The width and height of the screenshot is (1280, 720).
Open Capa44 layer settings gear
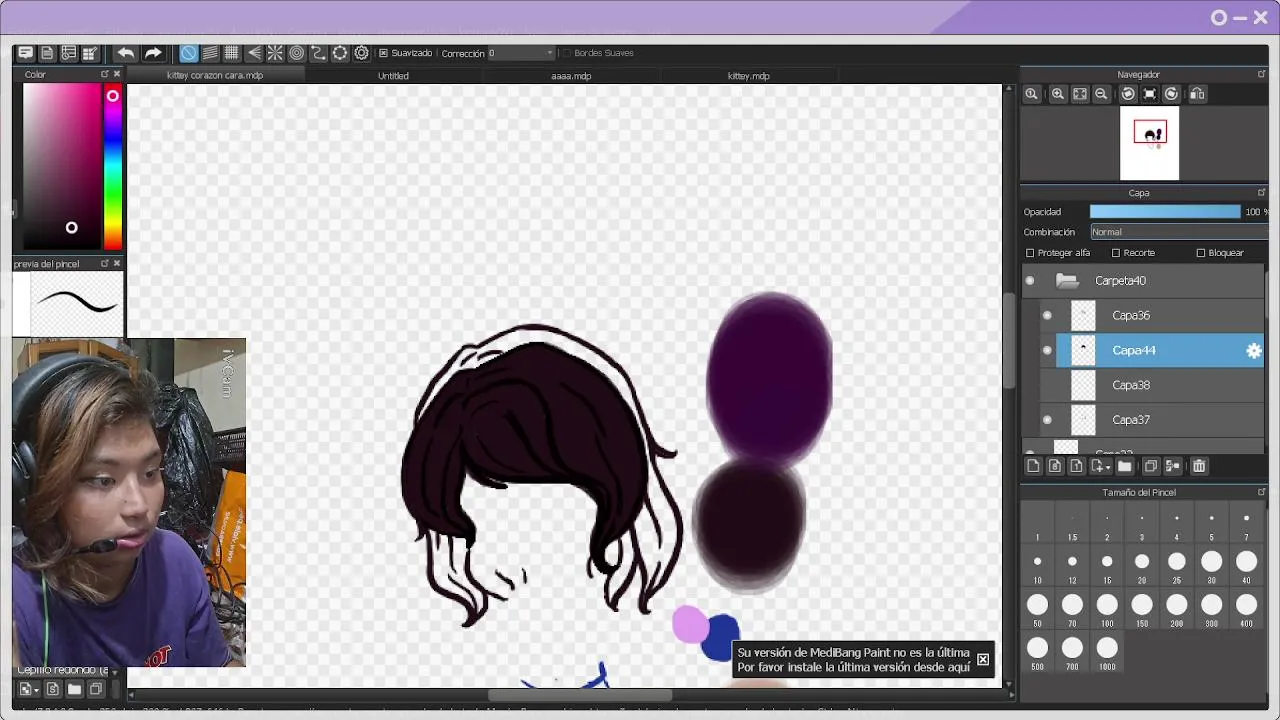tap(1253, 350)
